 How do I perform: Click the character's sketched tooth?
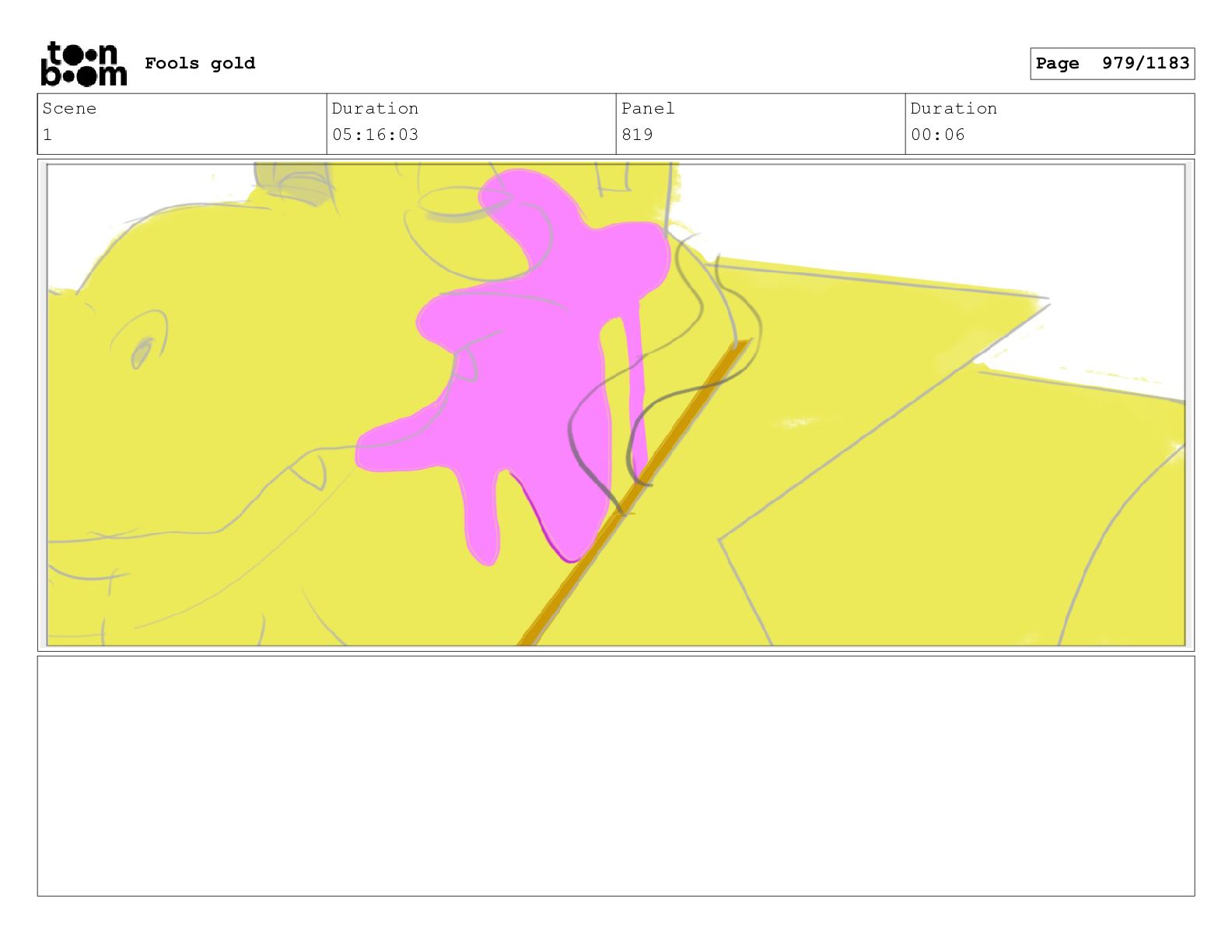pos(310,472)
